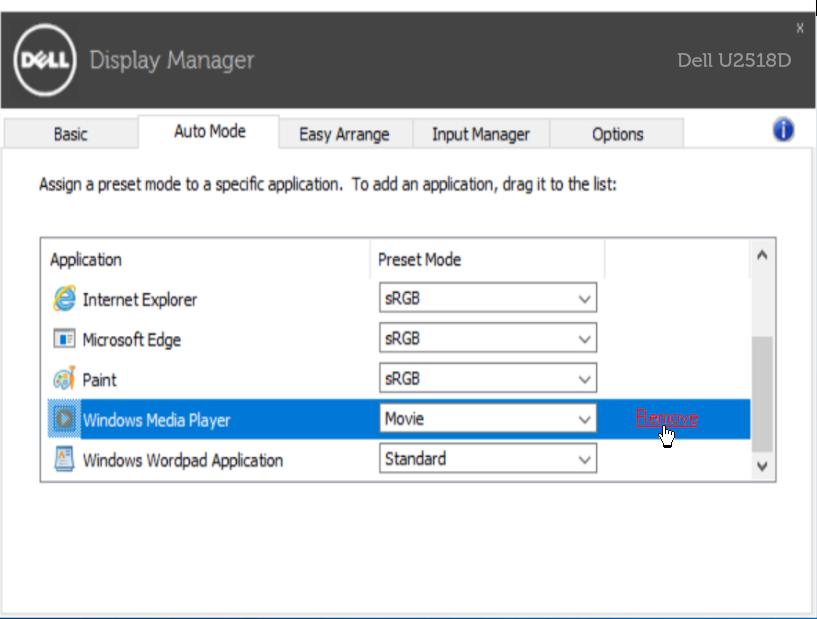This screenshot has width=817, height=619.
Task: Open the blue info icon
Action: pos(783,130)
